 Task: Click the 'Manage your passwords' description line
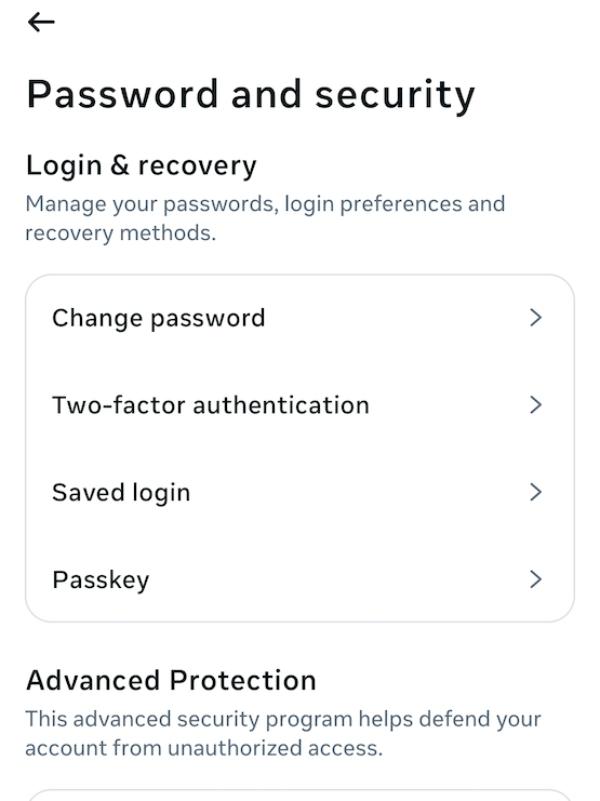pos(265,204)
